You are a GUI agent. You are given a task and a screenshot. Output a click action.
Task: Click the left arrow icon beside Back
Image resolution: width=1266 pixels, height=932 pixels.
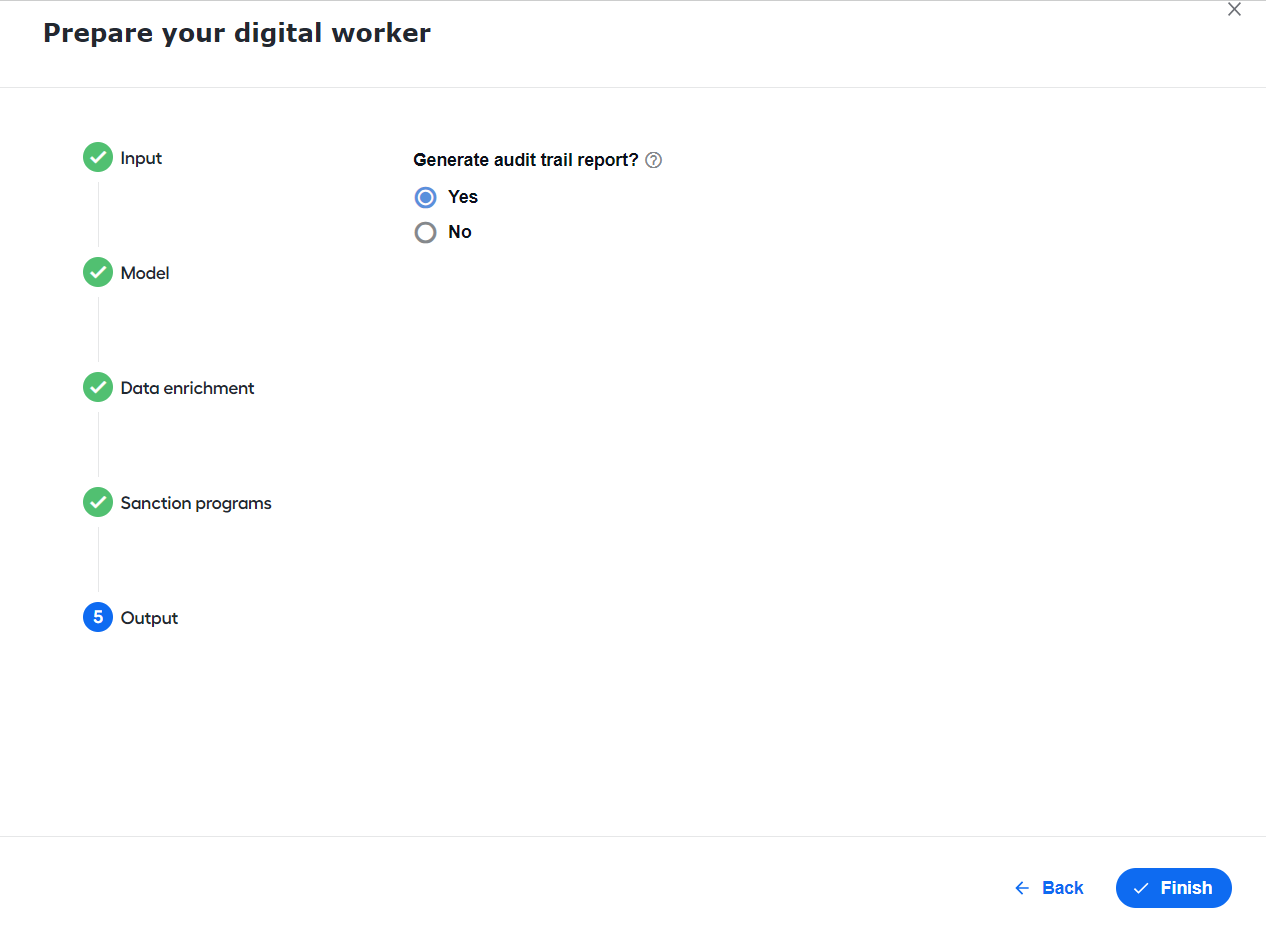(x=1022, y=888)
